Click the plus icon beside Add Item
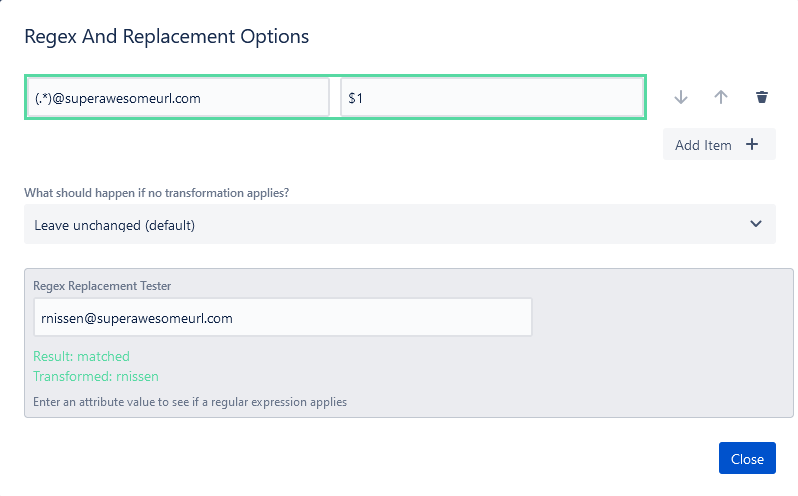798x496 pixels. pos(752,145)
